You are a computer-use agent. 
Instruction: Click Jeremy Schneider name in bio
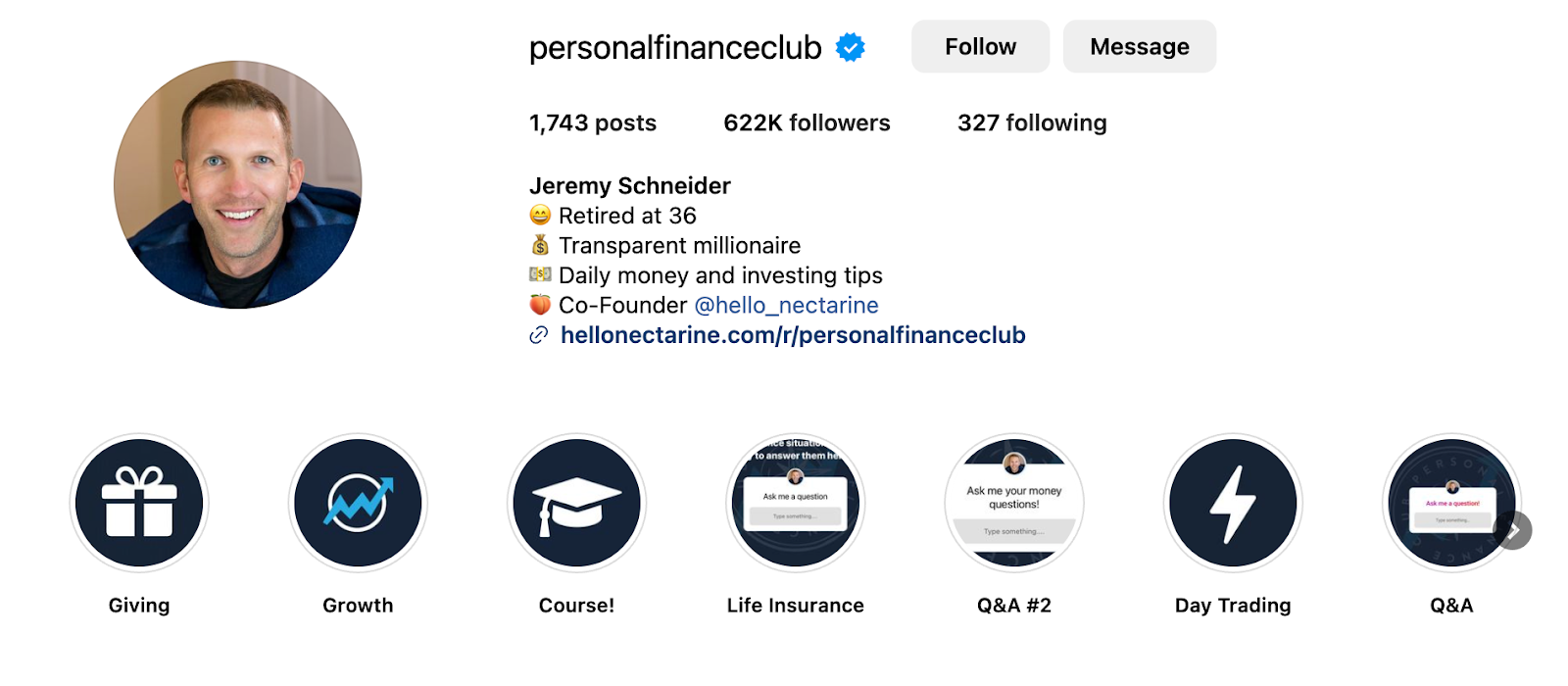(x=629, y=185)
